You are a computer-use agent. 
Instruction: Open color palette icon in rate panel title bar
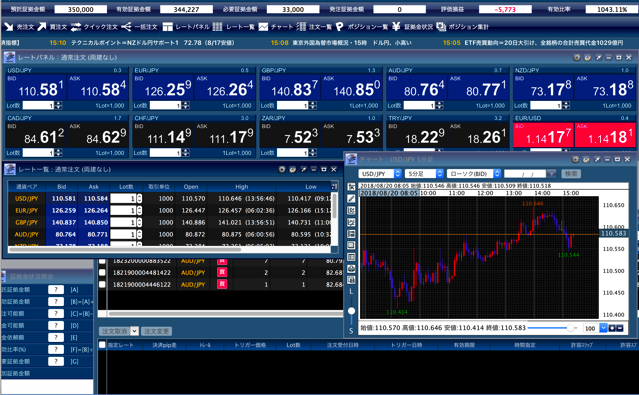[587, 57]
